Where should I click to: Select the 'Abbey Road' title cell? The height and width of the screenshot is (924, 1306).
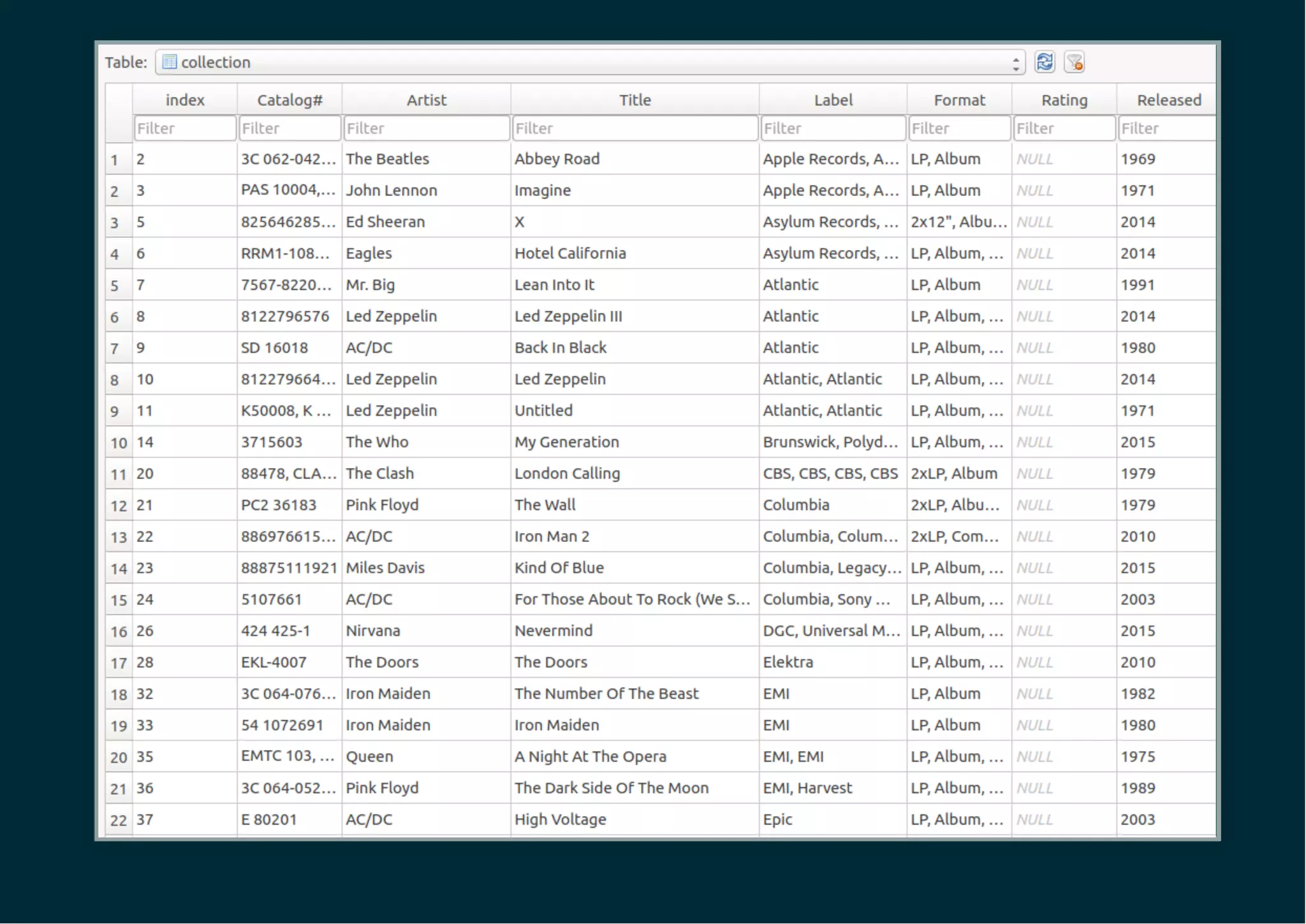(635, 159)
